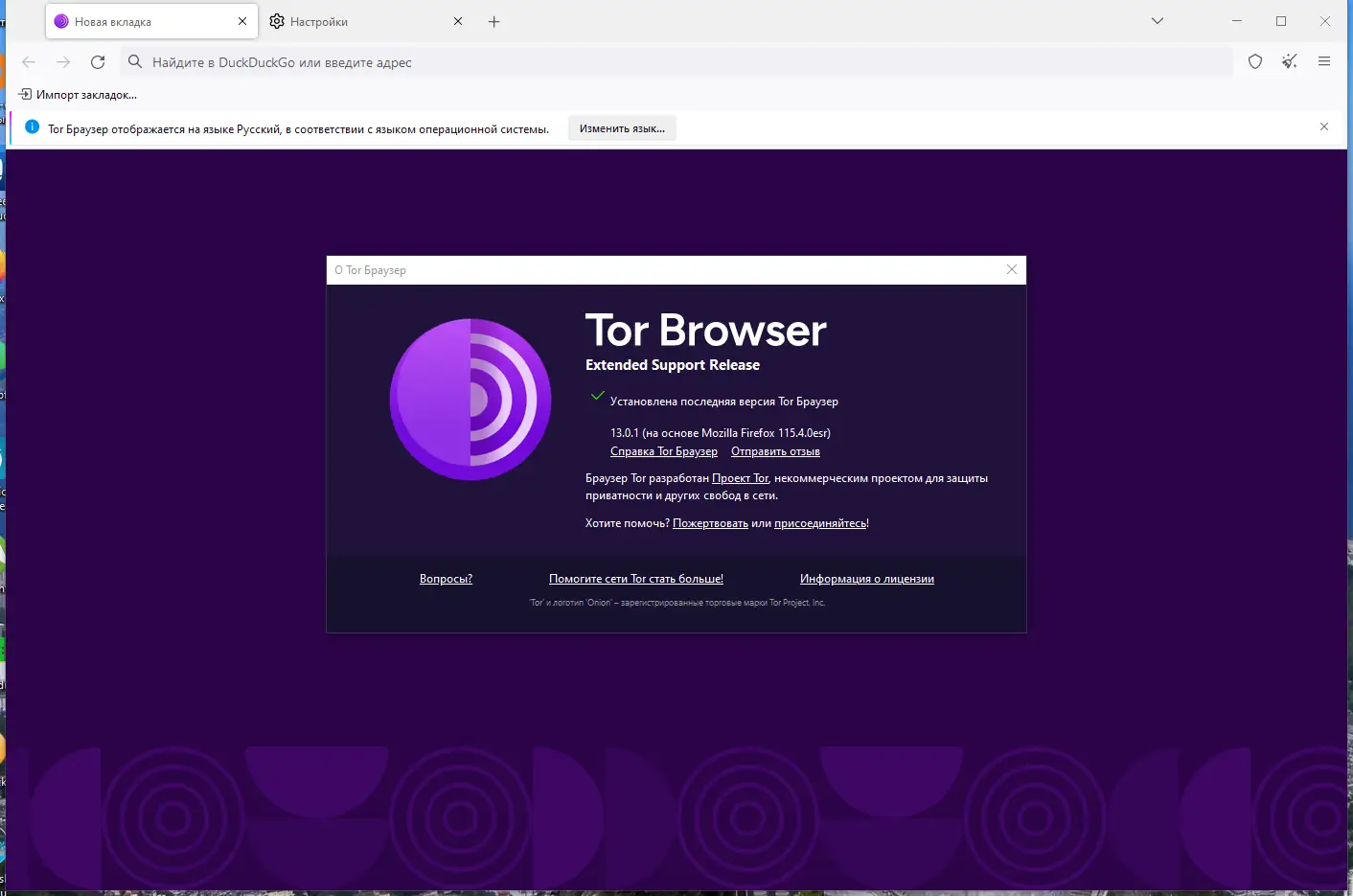This screenshot has width=1353, height=896.
Task: Click the green update checkmark icon
Action: point(598,396)
